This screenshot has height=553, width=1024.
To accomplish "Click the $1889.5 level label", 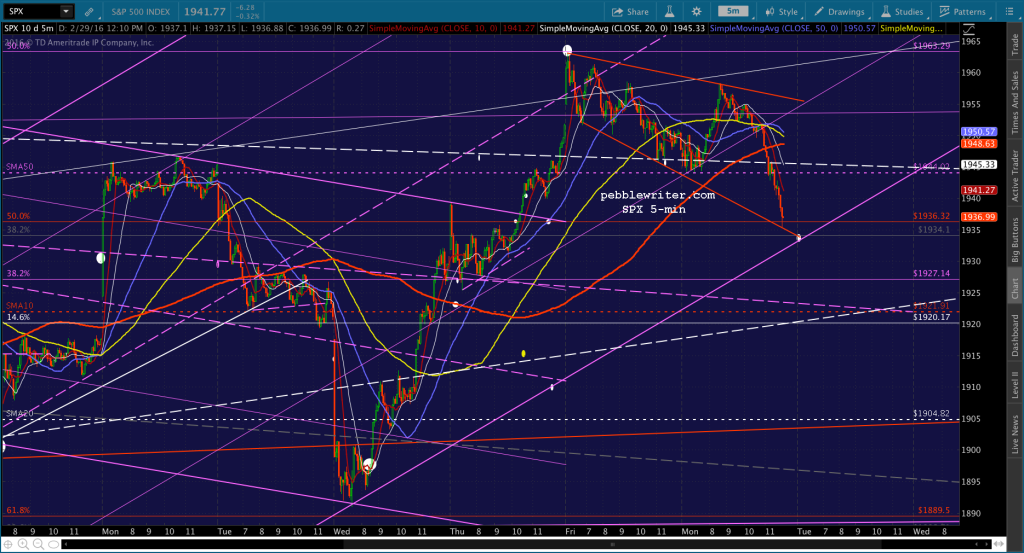I will pos(934,511).
